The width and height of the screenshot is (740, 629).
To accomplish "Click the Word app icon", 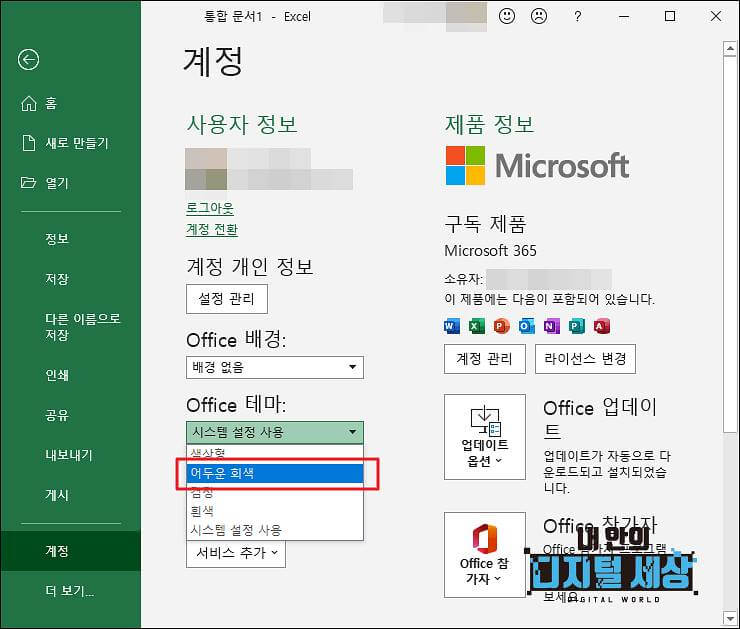I will [x=452, y=326].
